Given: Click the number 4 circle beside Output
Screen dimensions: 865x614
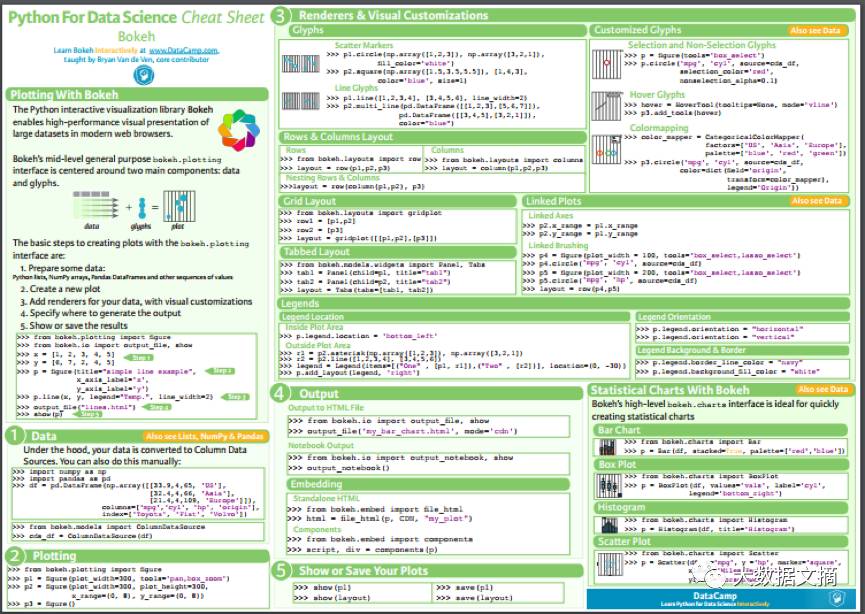Looking at the screenshot, I should pos(280,393).
